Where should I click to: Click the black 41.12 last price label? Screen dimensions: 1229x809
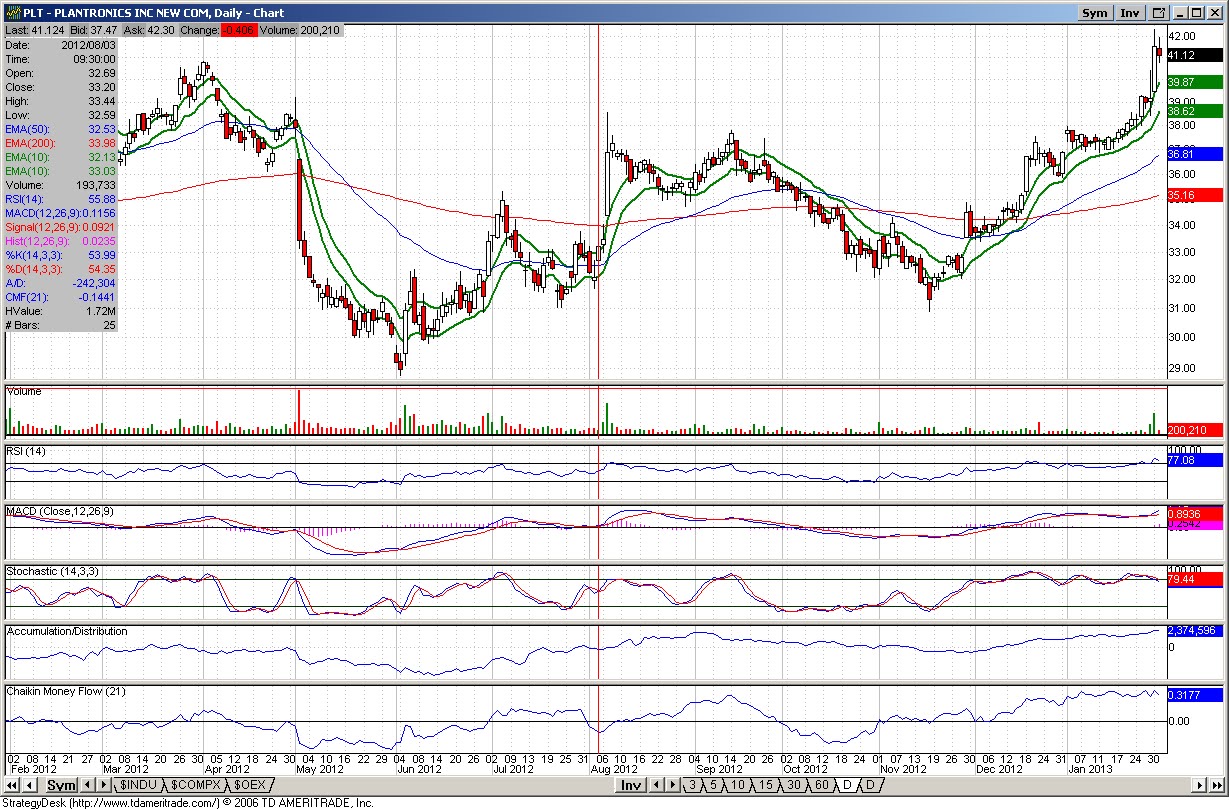[1194, 55]
